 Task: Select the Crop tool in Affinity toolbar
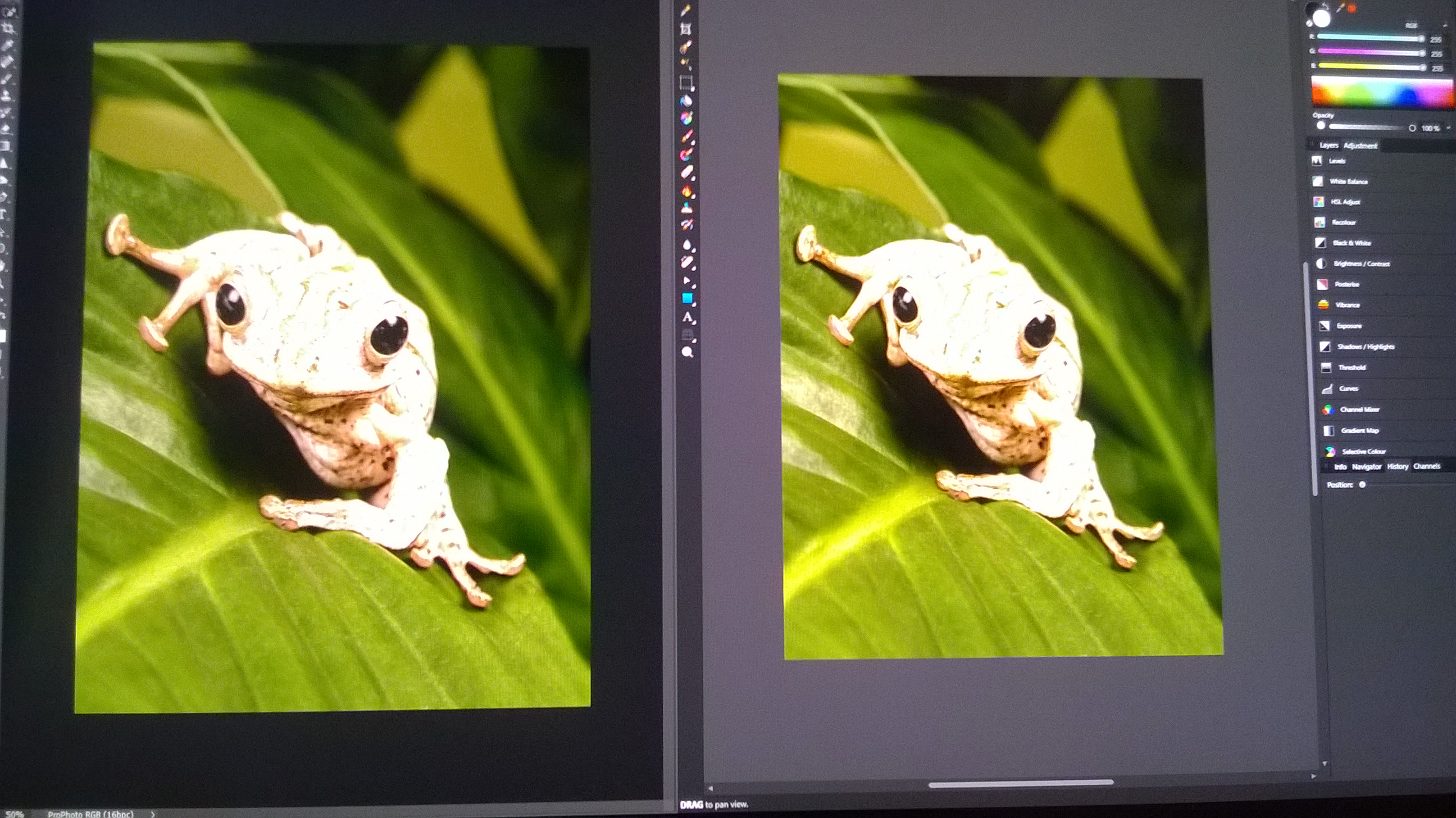(686, 28)
